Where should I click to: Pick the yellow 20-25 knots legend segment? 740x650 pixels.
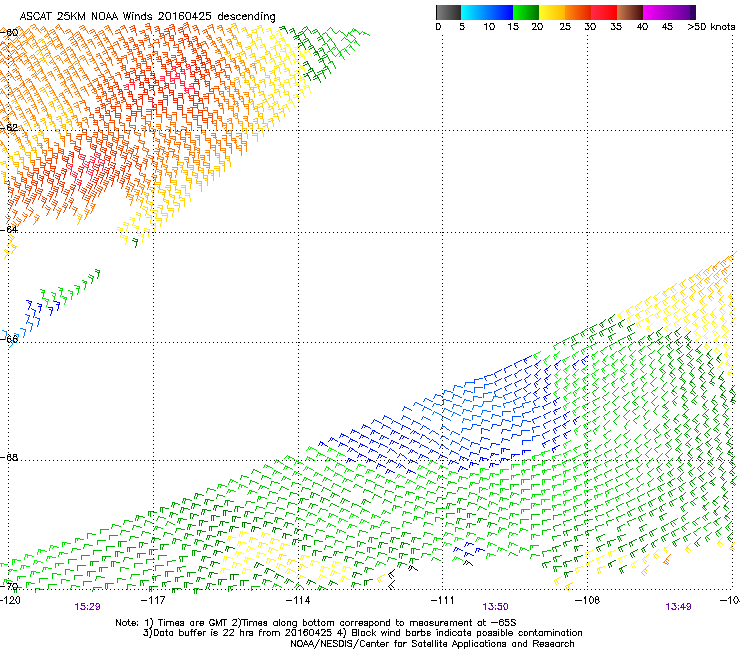552,12
